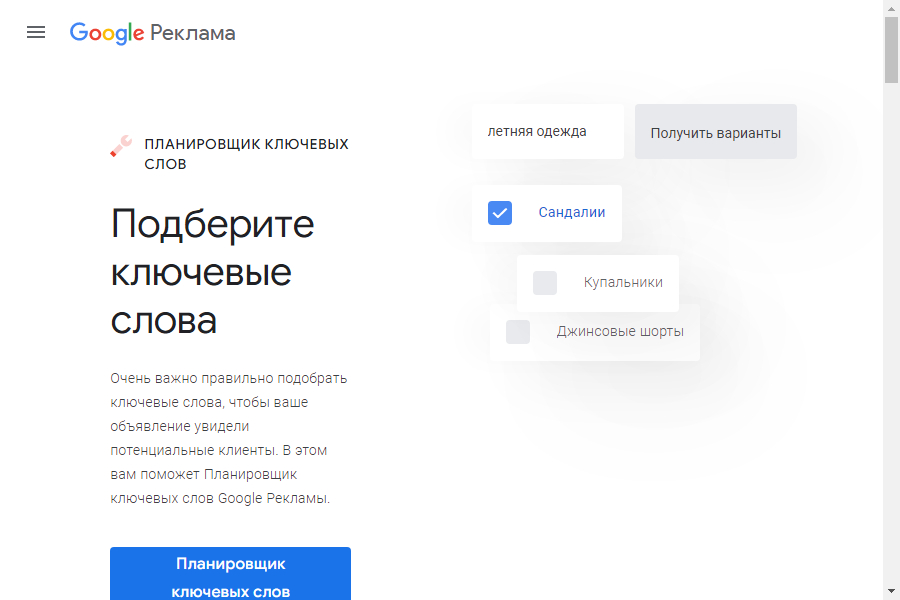Click the colorful Google logo
The height and width of the screenshot is (600, 900).
(107, 33)
